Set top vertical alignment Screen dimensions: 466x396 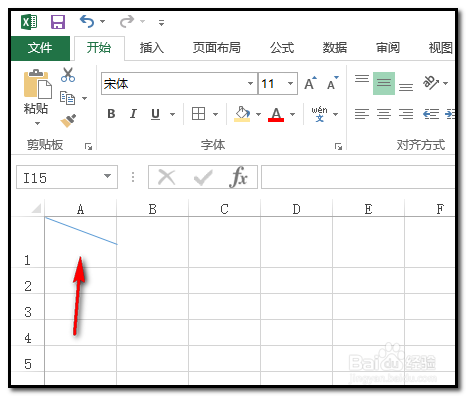tap(362, 79)
